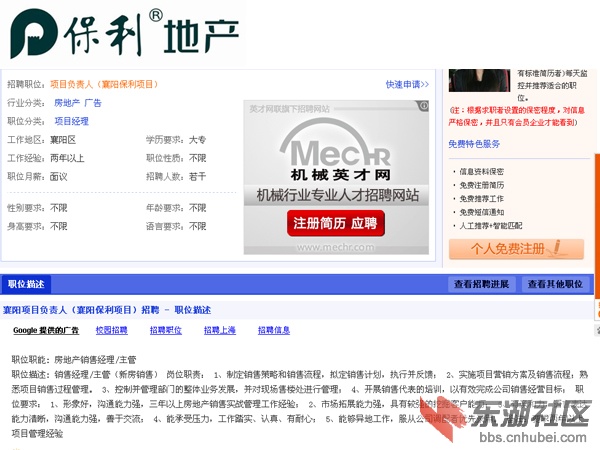The image size is (600, 450).
Task: Click the red 注 confidentiality notice text
Action: click(517, 116)
